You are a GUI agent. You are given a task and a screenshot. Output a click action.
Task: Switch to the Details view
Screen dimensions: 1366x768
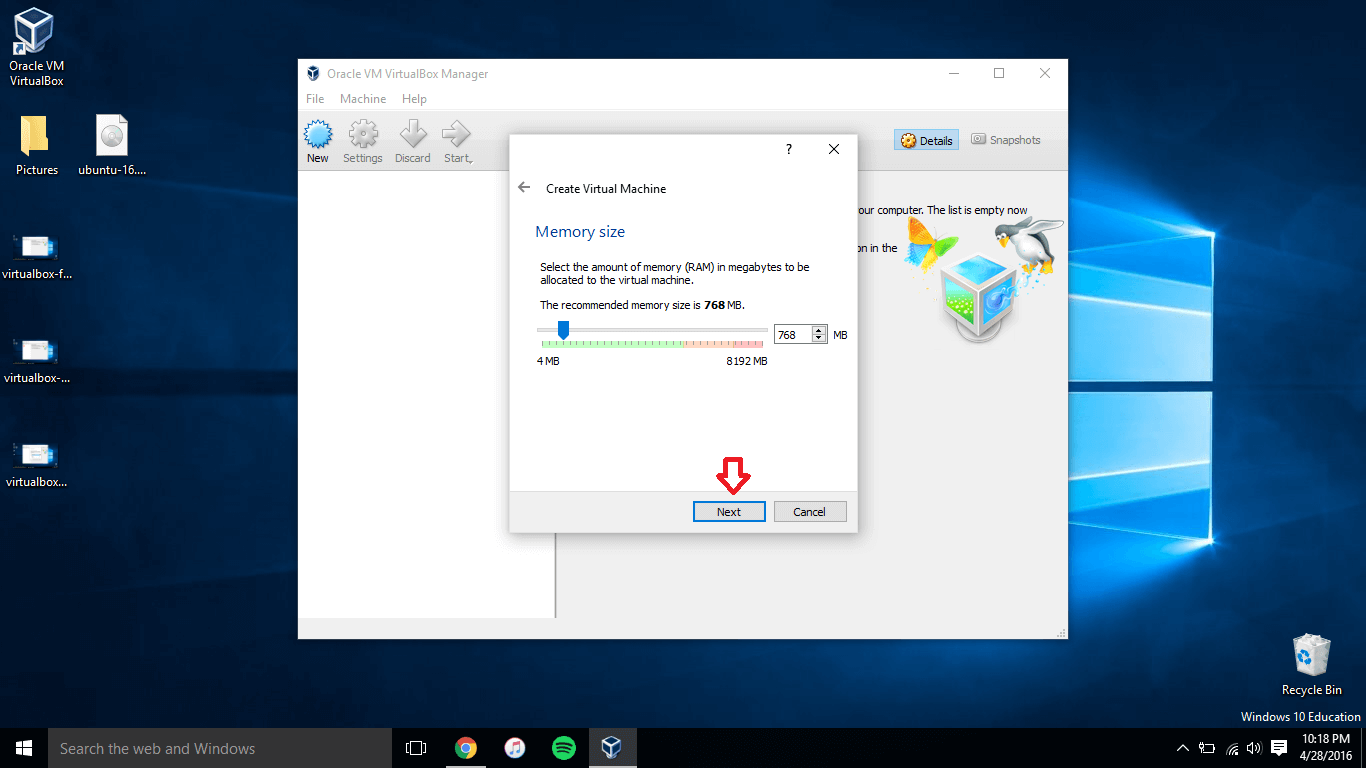tap(926, 141)
